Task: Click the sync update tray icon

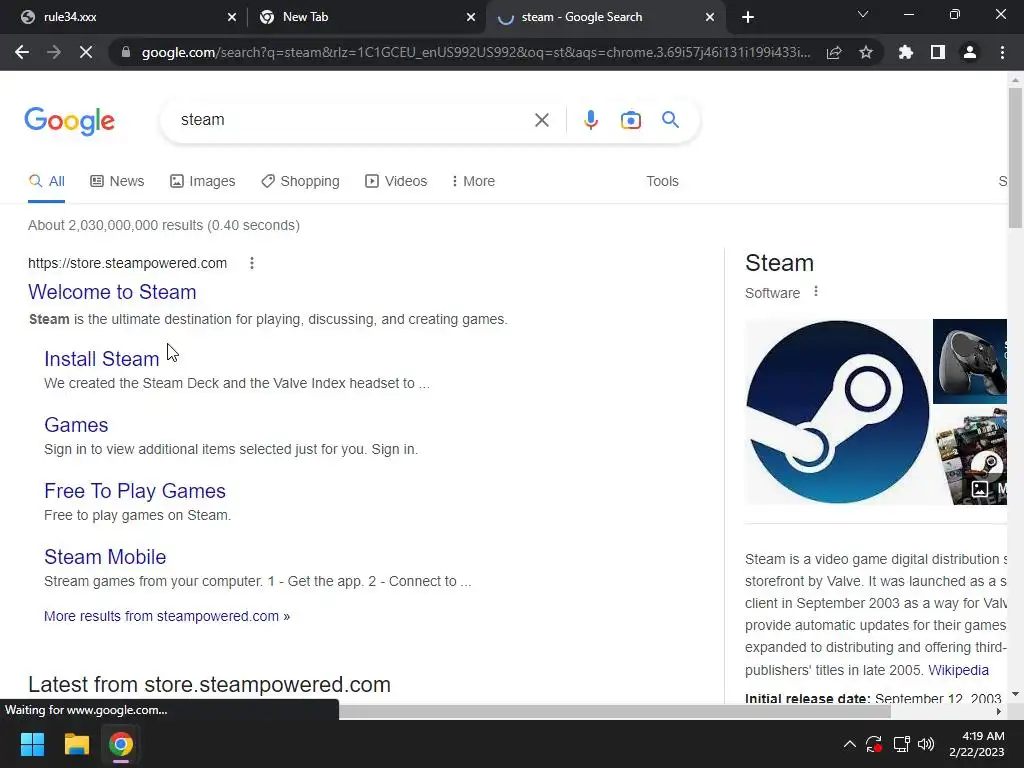Action: (874, 744)
